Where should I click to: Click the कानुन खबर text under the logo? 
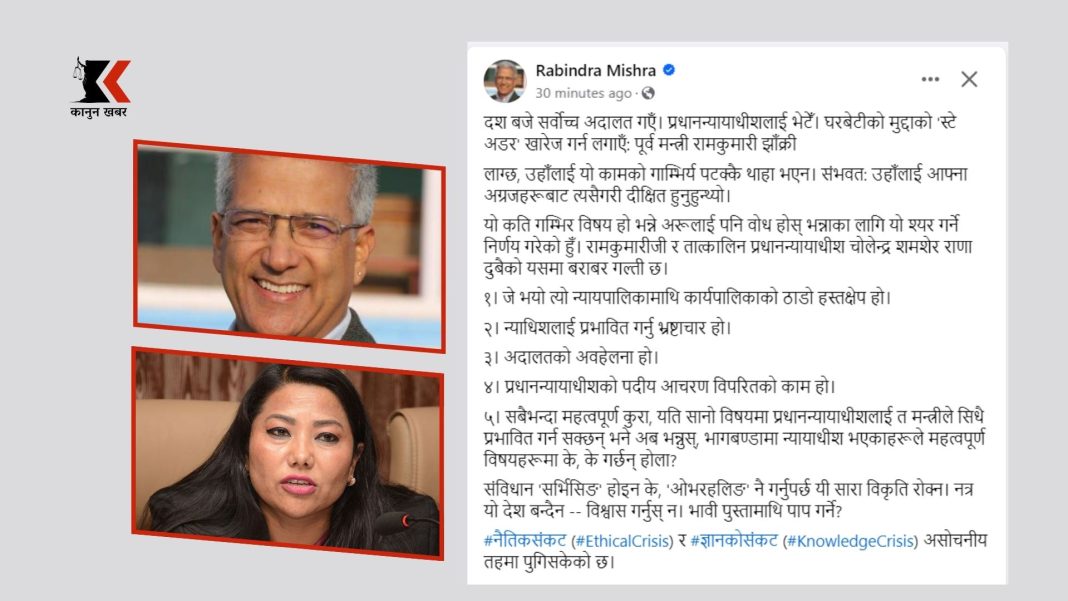(99, 112)
